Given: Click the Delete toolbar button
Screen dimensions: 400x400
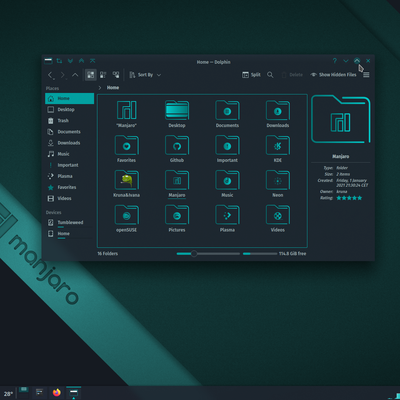Looking at the screenshot, I should click(x=292, y=75).
